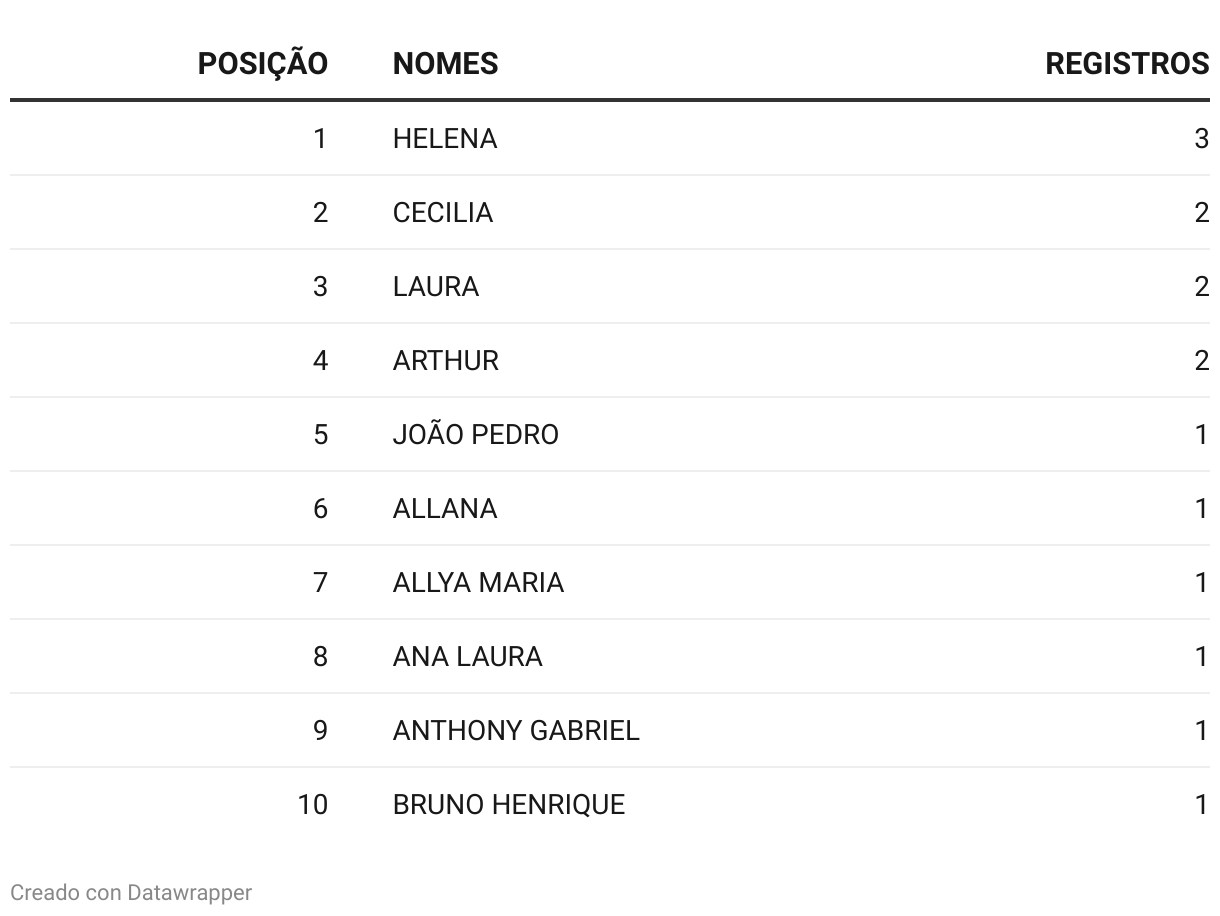Select the BRUNO HENRIQUE name cell
The width and height of the screenshot is (1220, 916).
pyautogui.click(x=509, y=805)
